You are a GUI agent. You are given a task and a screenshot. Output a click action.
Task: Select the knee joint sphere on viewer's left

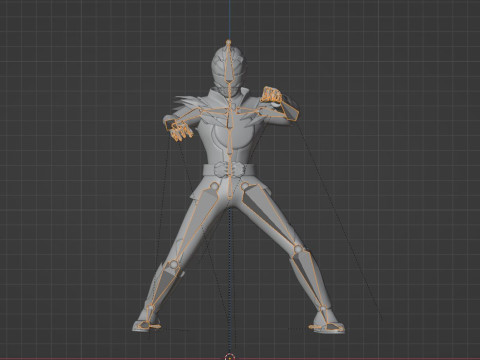click(174, 265)
